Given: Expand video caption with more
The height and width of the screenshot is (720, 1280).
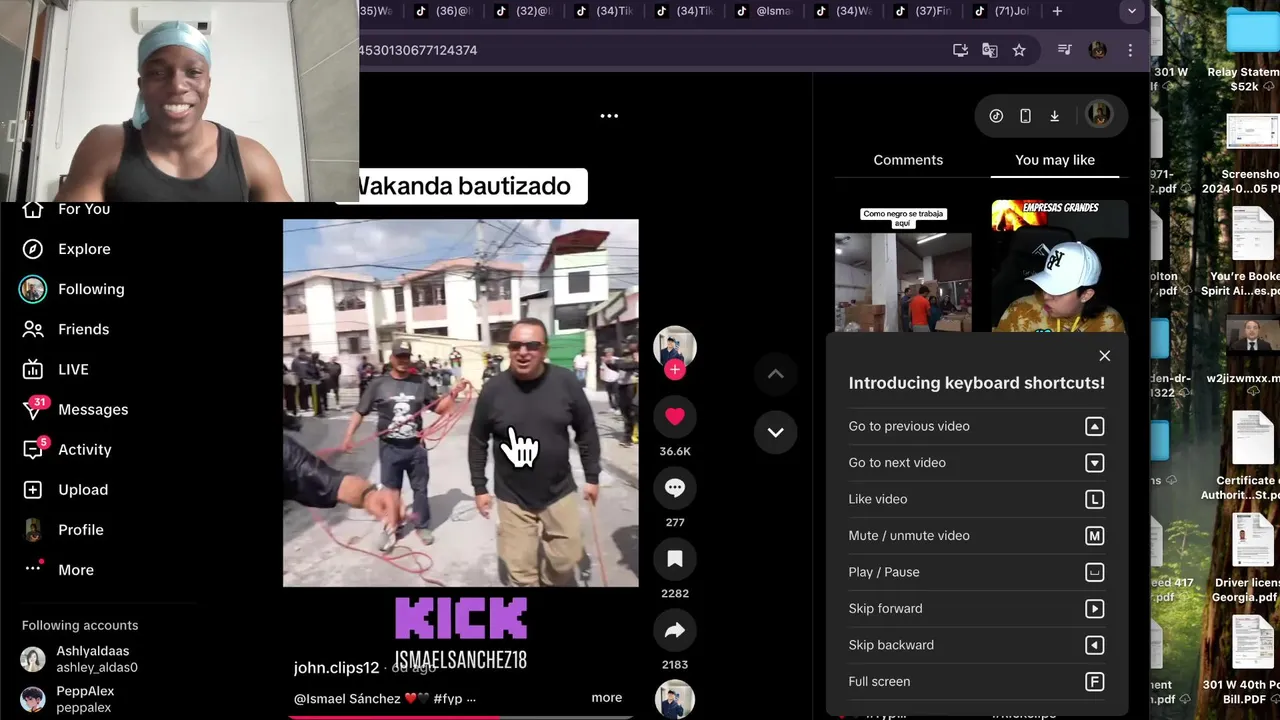Looking at the screenshot, I should coord(607,698).
